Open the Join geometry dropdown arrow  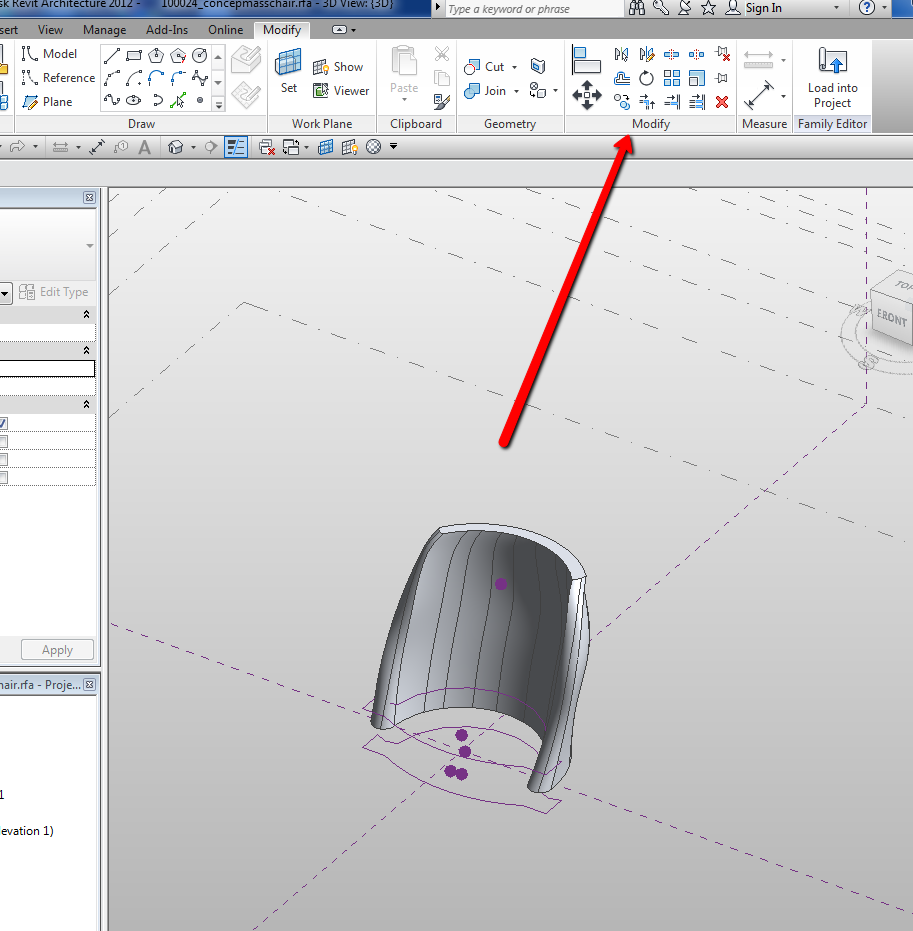click(516, 91)
